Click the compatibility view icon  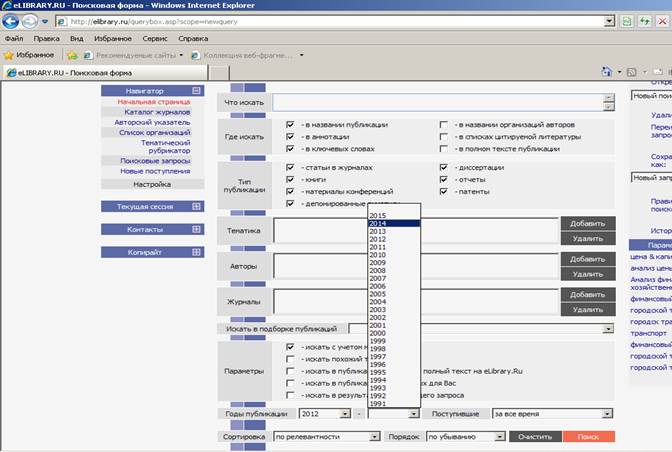(x=627, y=21)
